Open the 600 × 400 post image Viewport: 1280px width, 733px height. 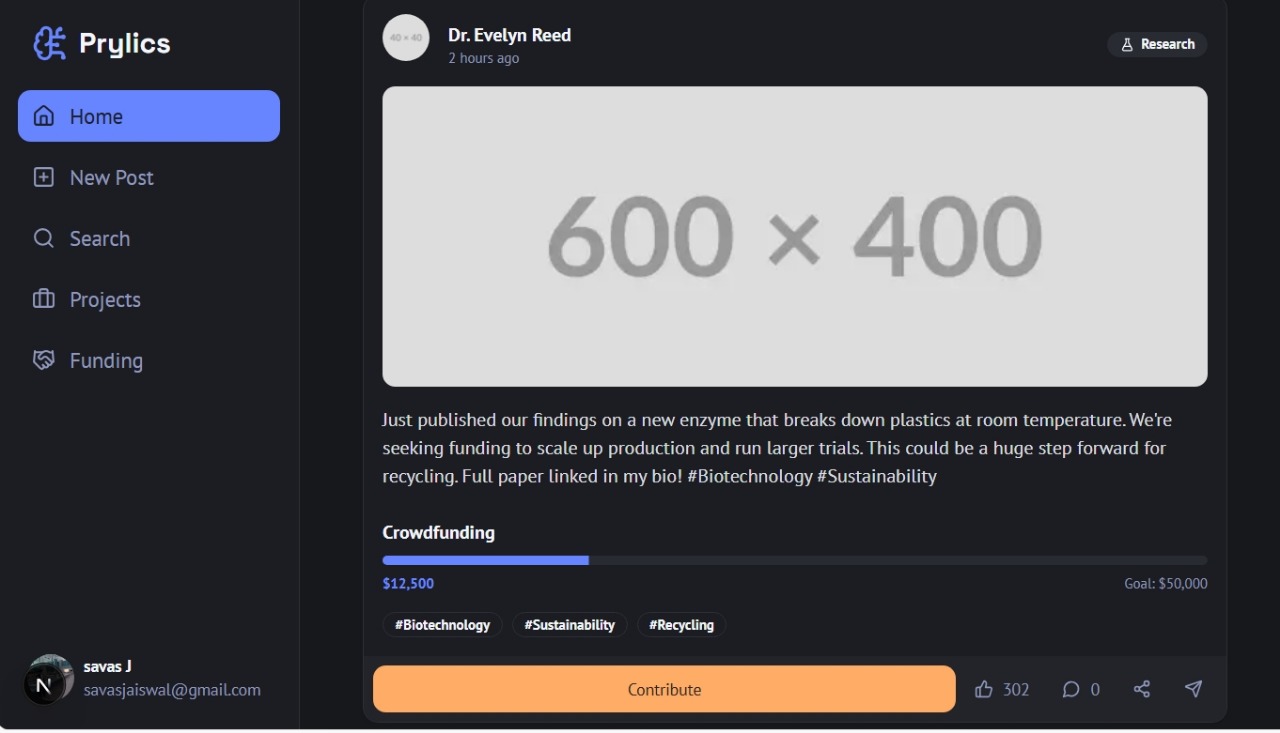point(794,236)
